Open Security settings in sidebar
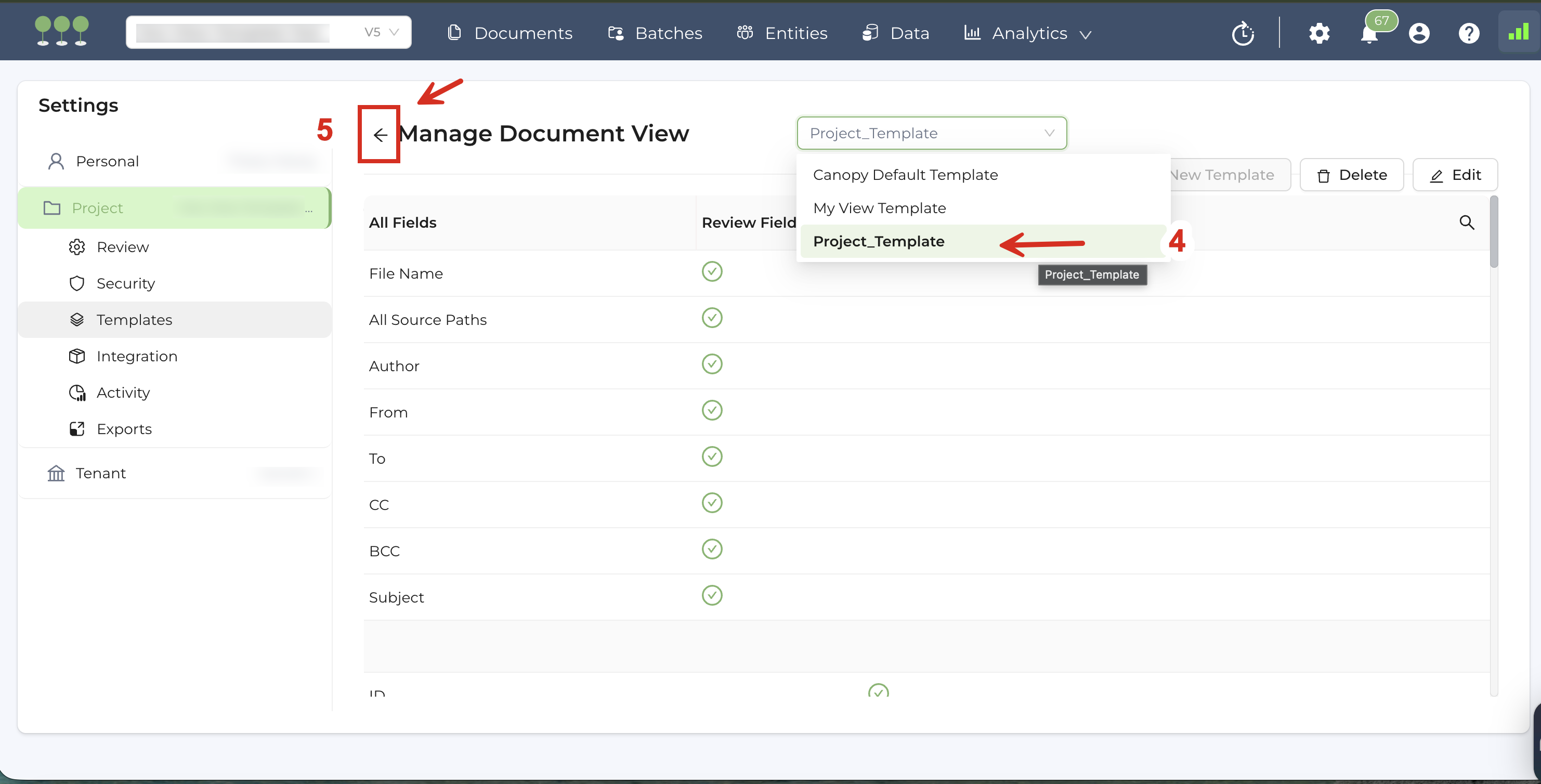This screenshot has height=784, width=1541. point(126,283)
